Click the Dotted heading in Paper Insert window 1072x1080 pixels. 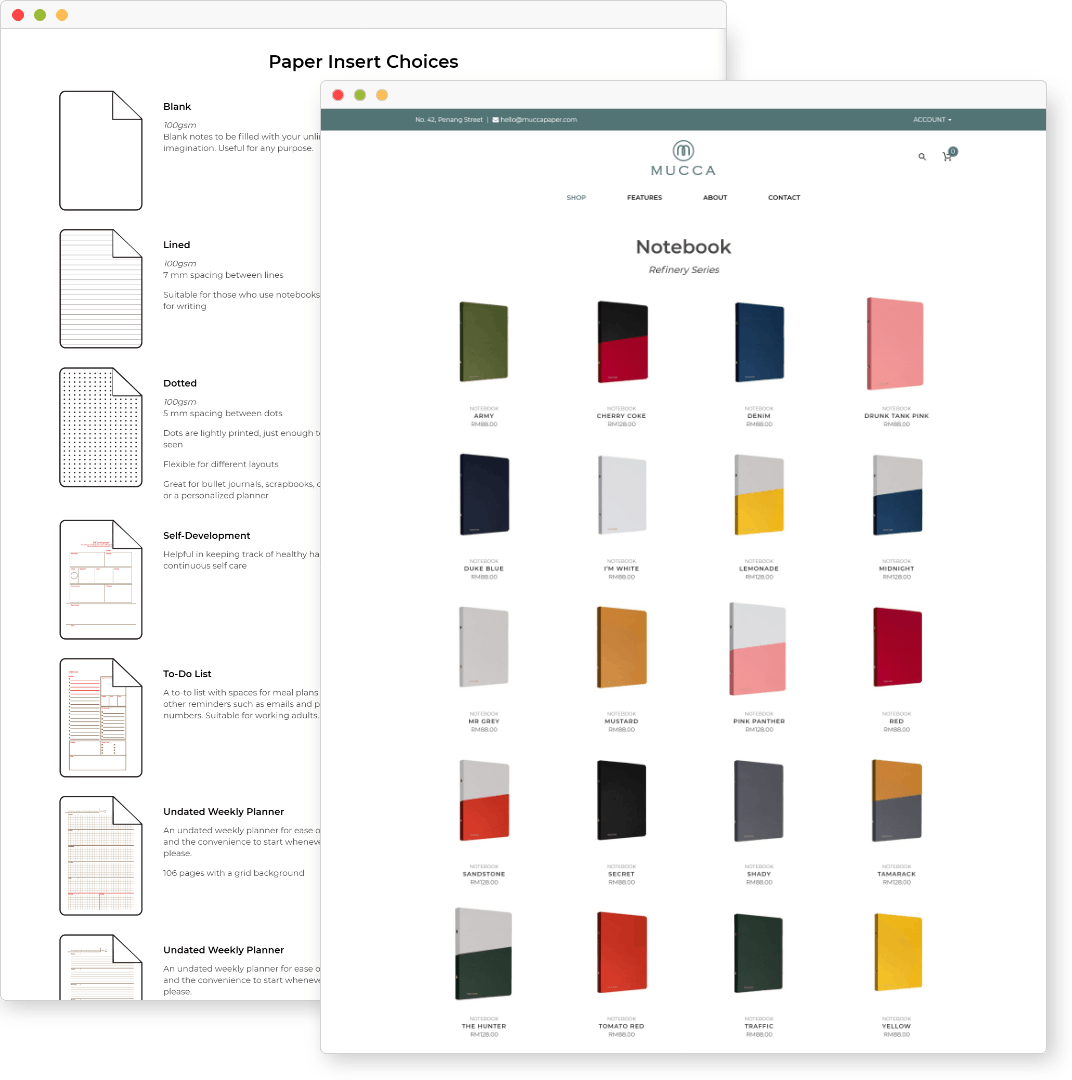coord(180,384)
